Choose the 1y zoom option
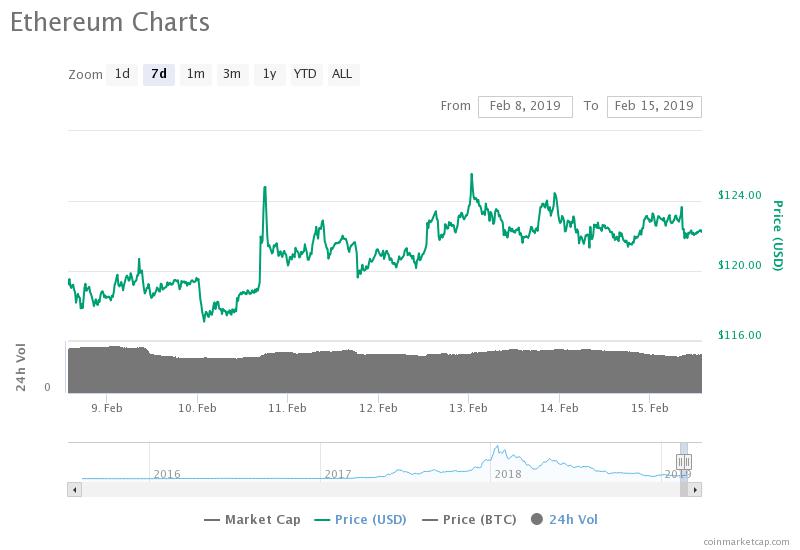 click(x=269, y=74)
